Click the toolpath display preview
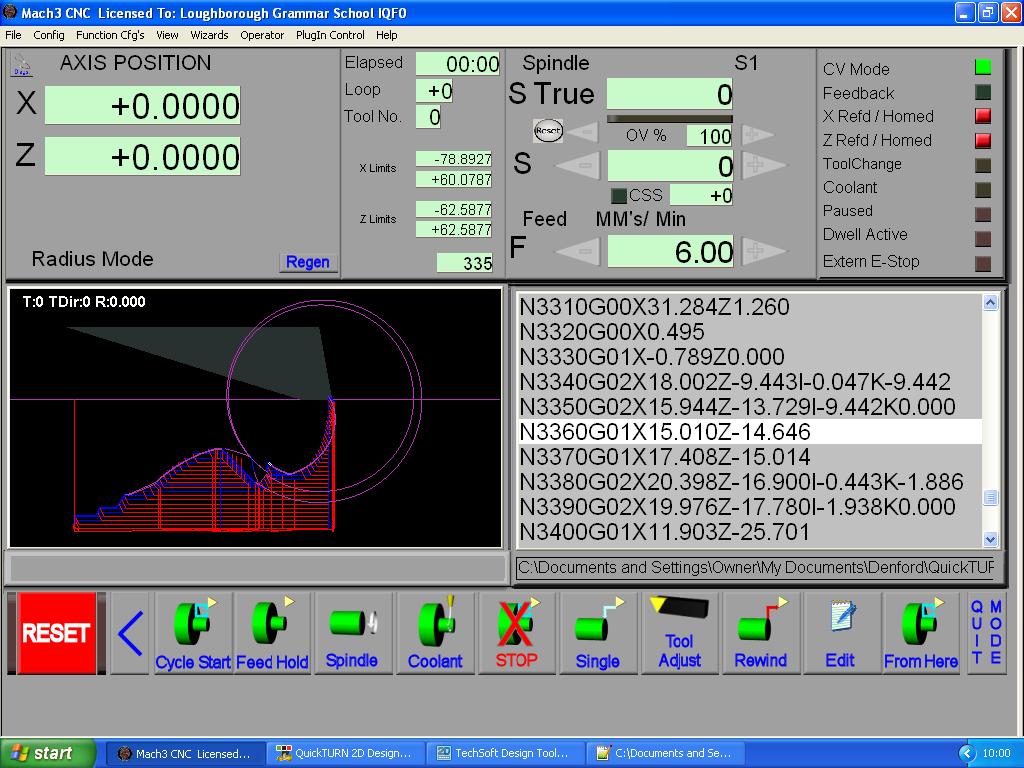Viewport: 1024px width, 768px height. (x=255, y=417)
